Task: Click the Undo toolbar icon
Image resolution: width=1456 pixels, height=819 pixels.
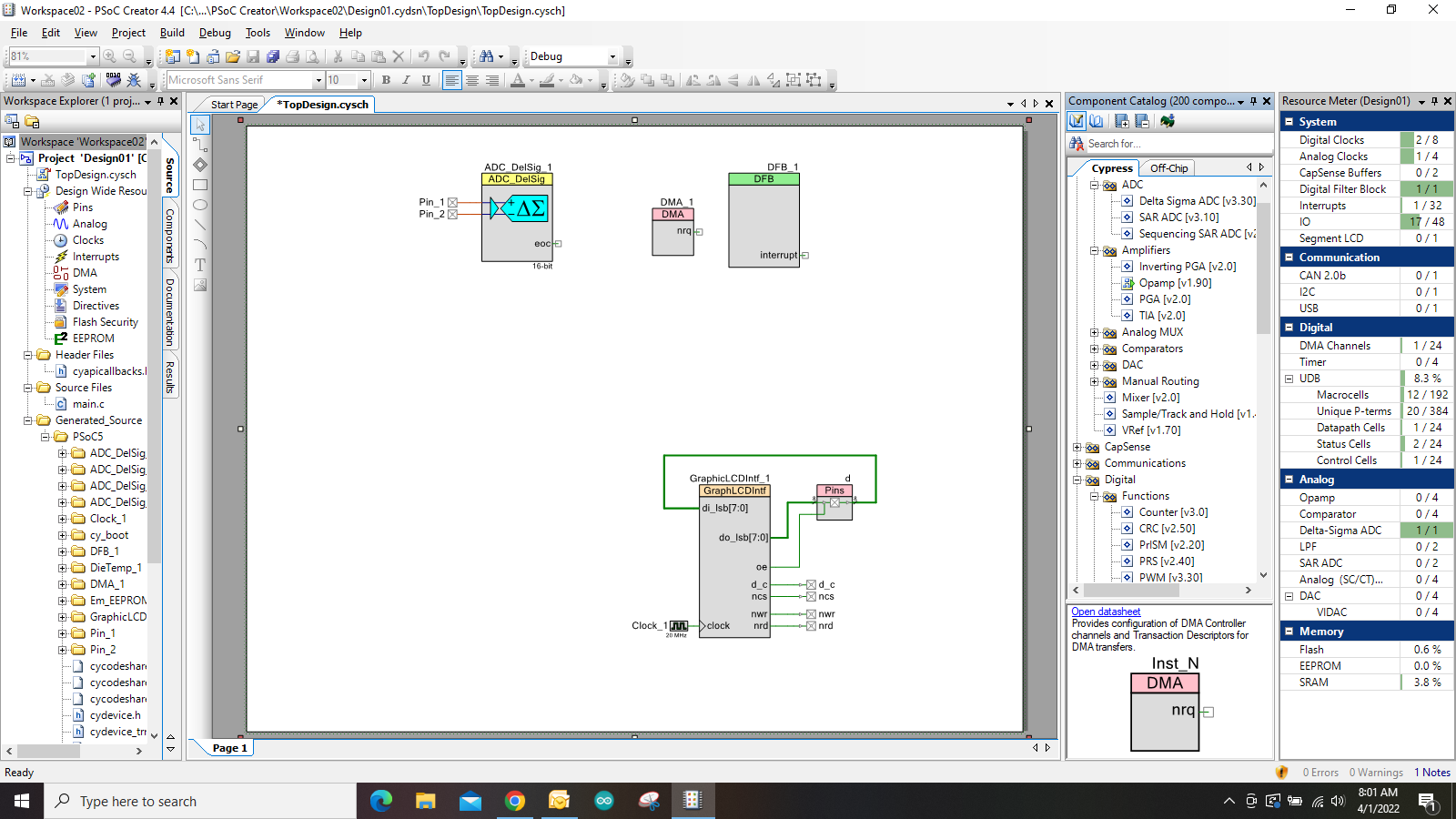Action: 424,56
